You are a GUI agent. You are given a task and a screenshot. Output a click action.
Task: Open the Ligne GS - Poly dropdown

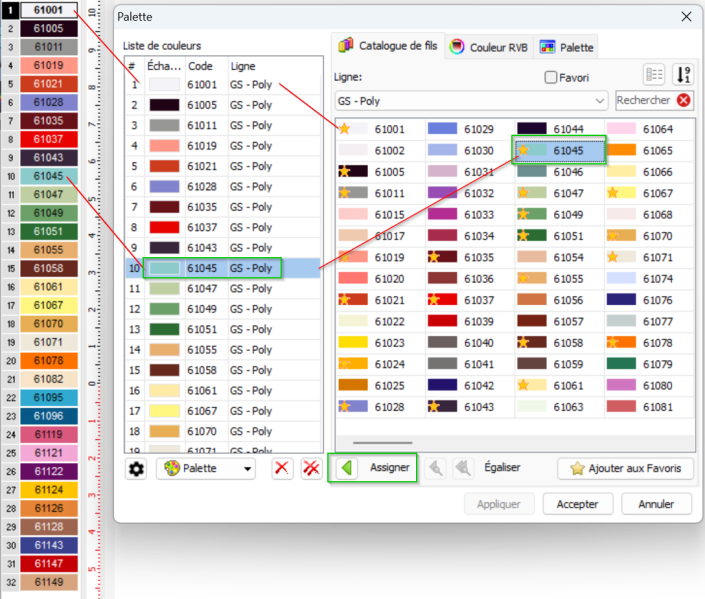tap(471, 101)
